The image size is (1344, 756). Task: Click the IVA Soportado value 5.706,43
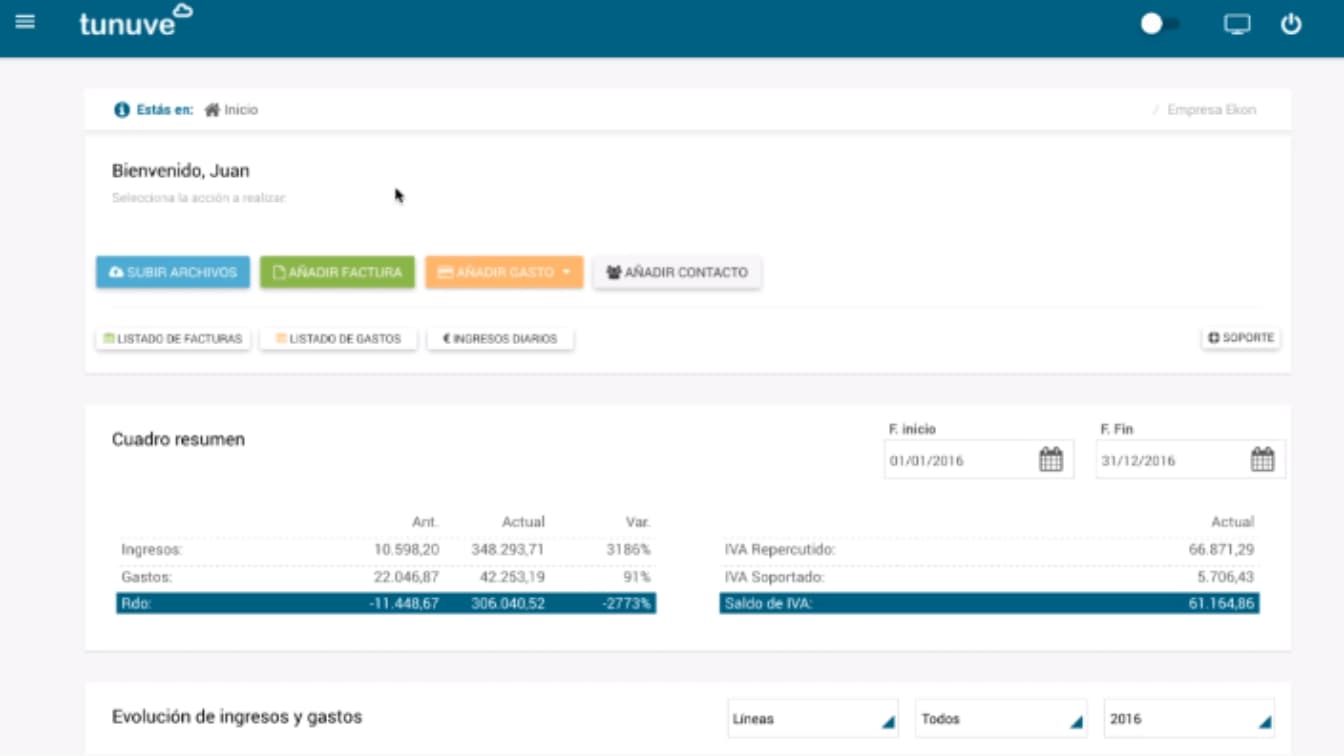(1225, 577)
